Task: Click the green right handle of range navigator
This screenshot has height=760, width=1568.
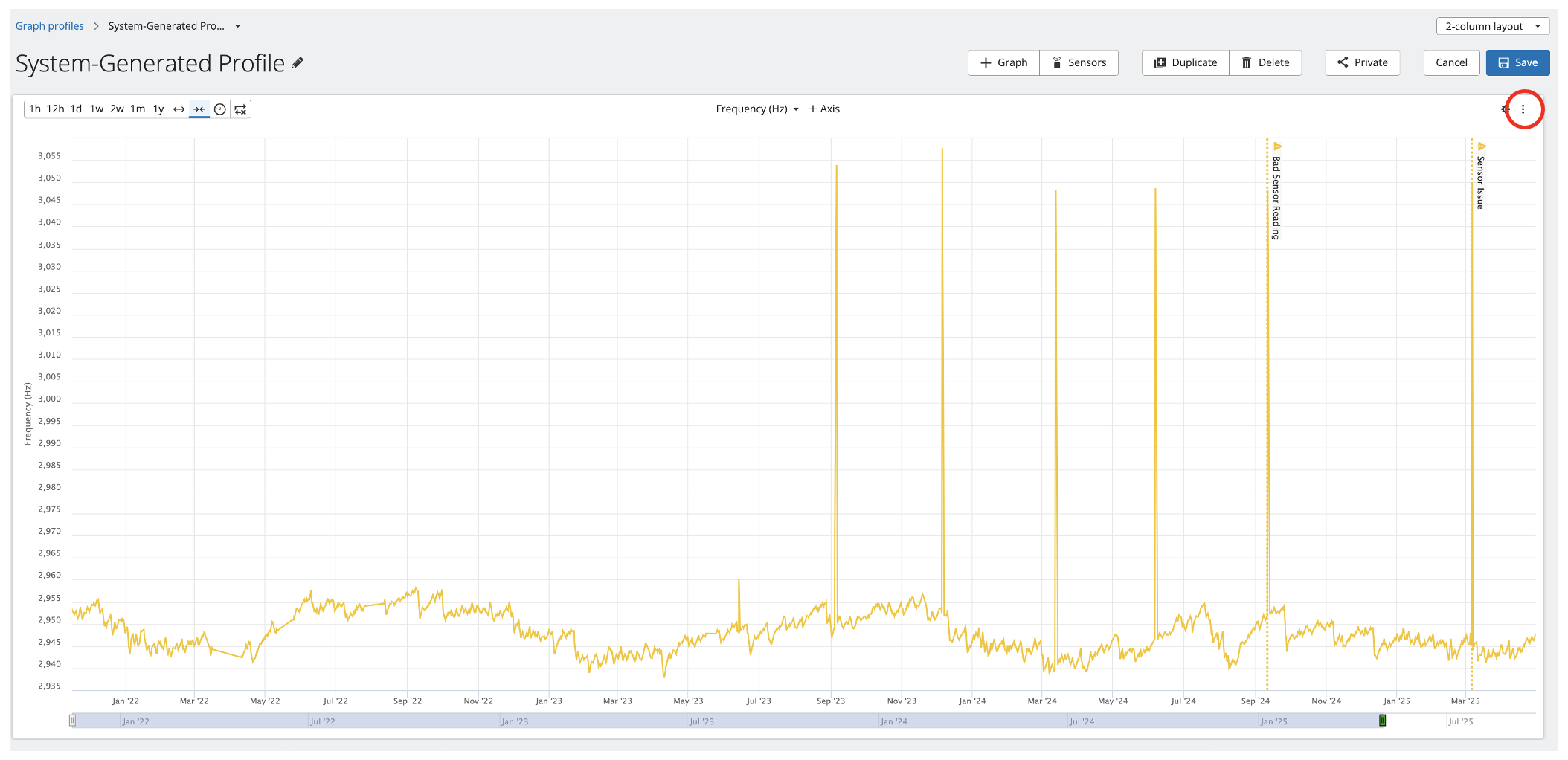Action: pyautogui.click(x=1382, y=721)
